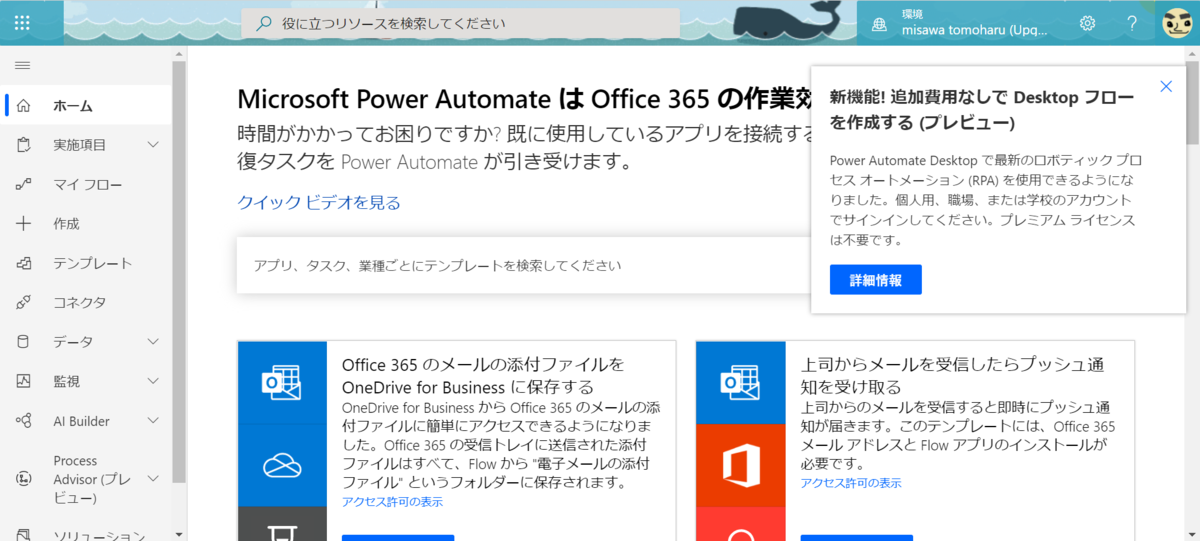The image size is (1200, 541).
Task: Open ソリューション in the sidebar
Action: tap(99, 535)
